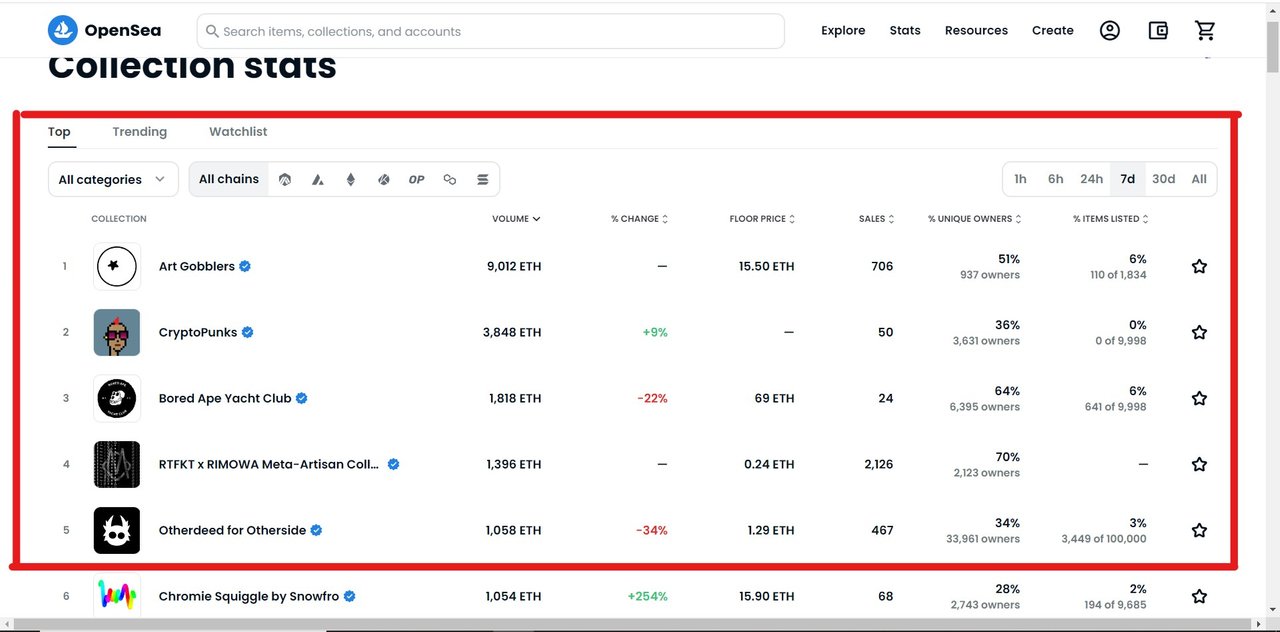Select the All chains filter

click(x=229, y=180)
